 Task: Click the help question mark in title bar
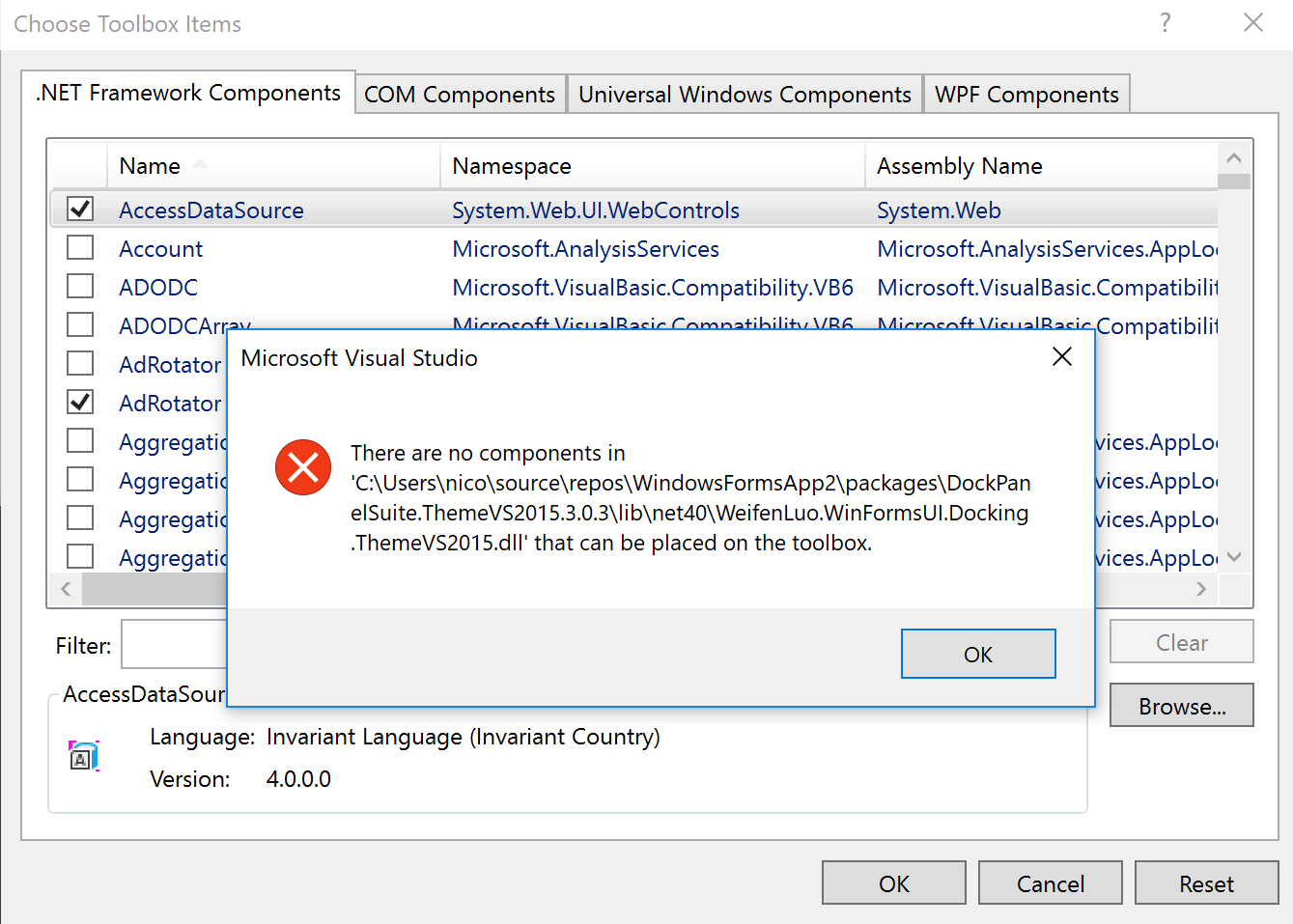tap(1166, 22)
